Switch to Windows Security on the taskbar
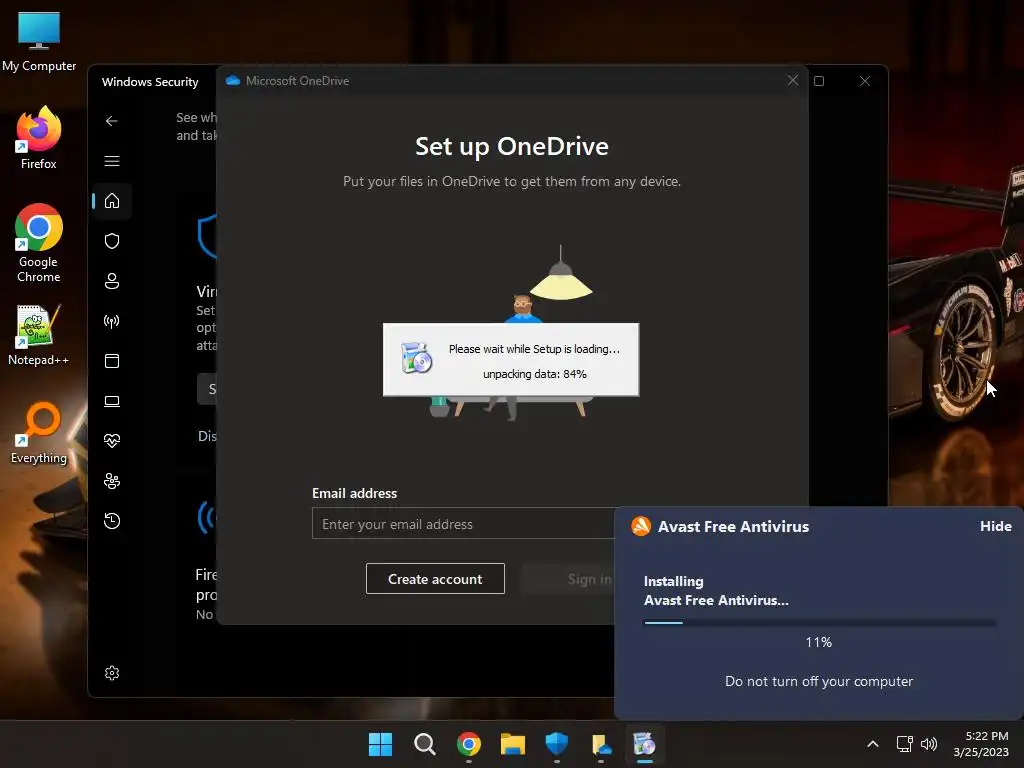This screenshot has height=768, width=1024. click(556, 744)
